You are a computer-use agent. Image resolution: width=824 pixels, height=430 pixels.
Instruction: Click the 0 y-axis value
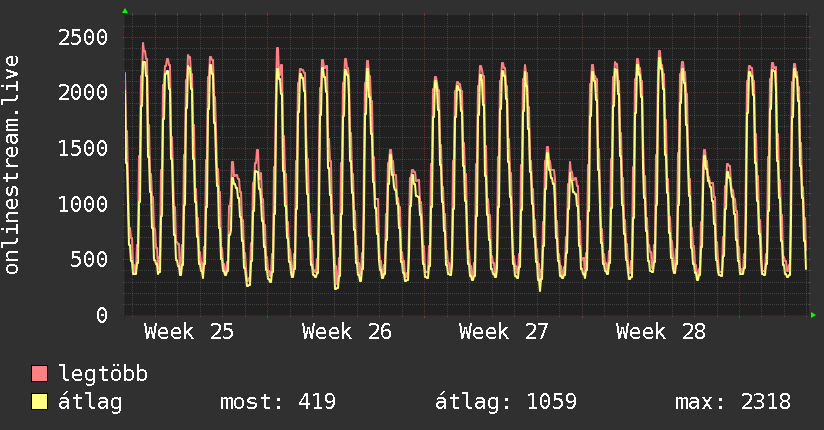click(102, 315)
